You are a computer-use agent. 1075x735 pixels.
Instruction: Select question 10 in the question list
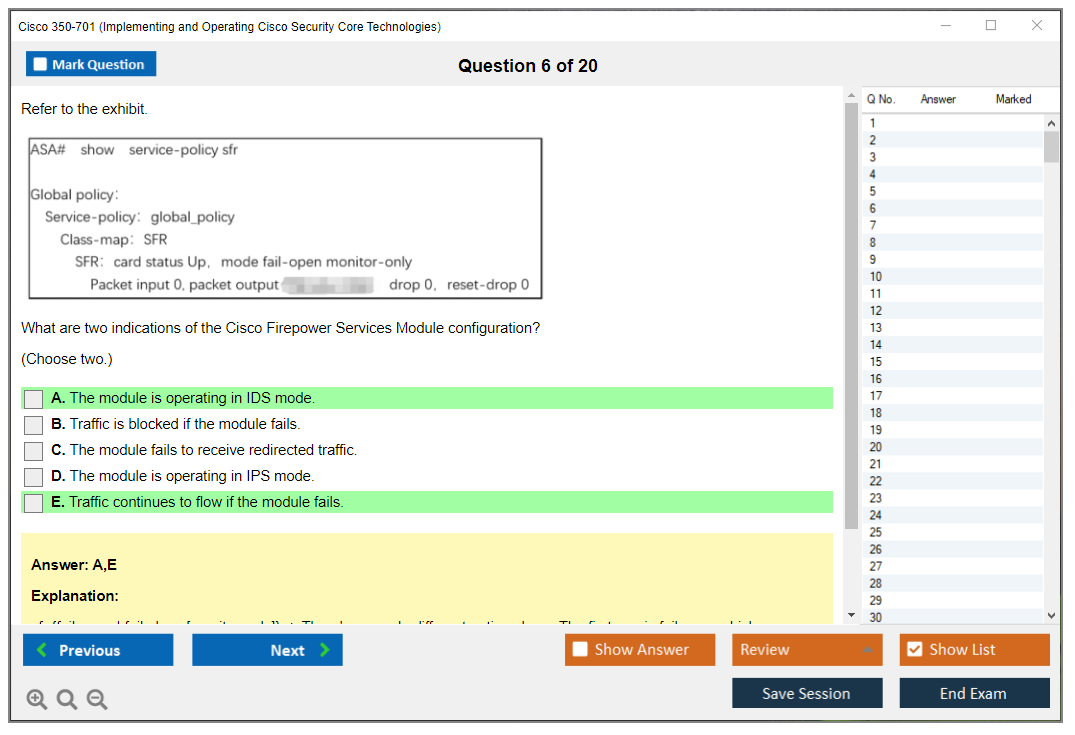click(x=900, y=276)
